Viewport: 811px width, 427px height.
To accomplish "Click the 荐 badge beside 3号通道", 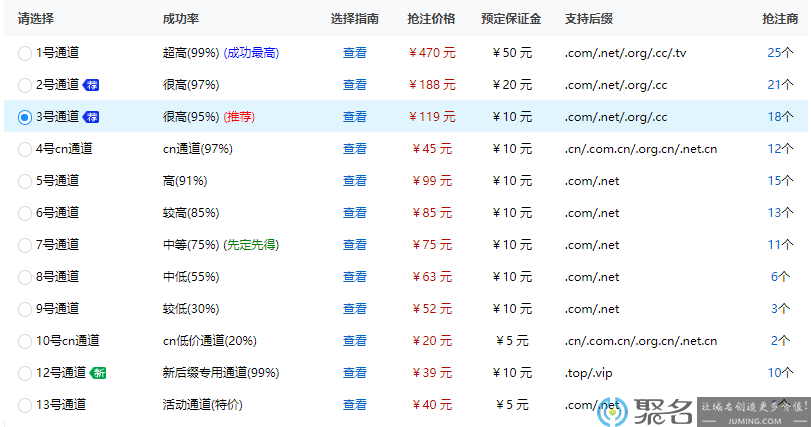I will click(x=91, y=117).
